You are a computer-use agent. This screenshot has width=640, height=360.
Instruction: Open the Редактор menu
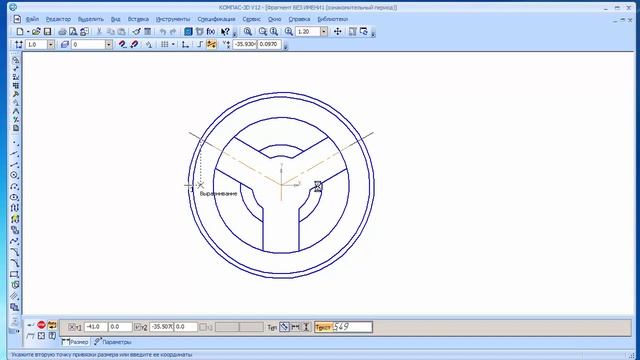[x=58, y=19]
